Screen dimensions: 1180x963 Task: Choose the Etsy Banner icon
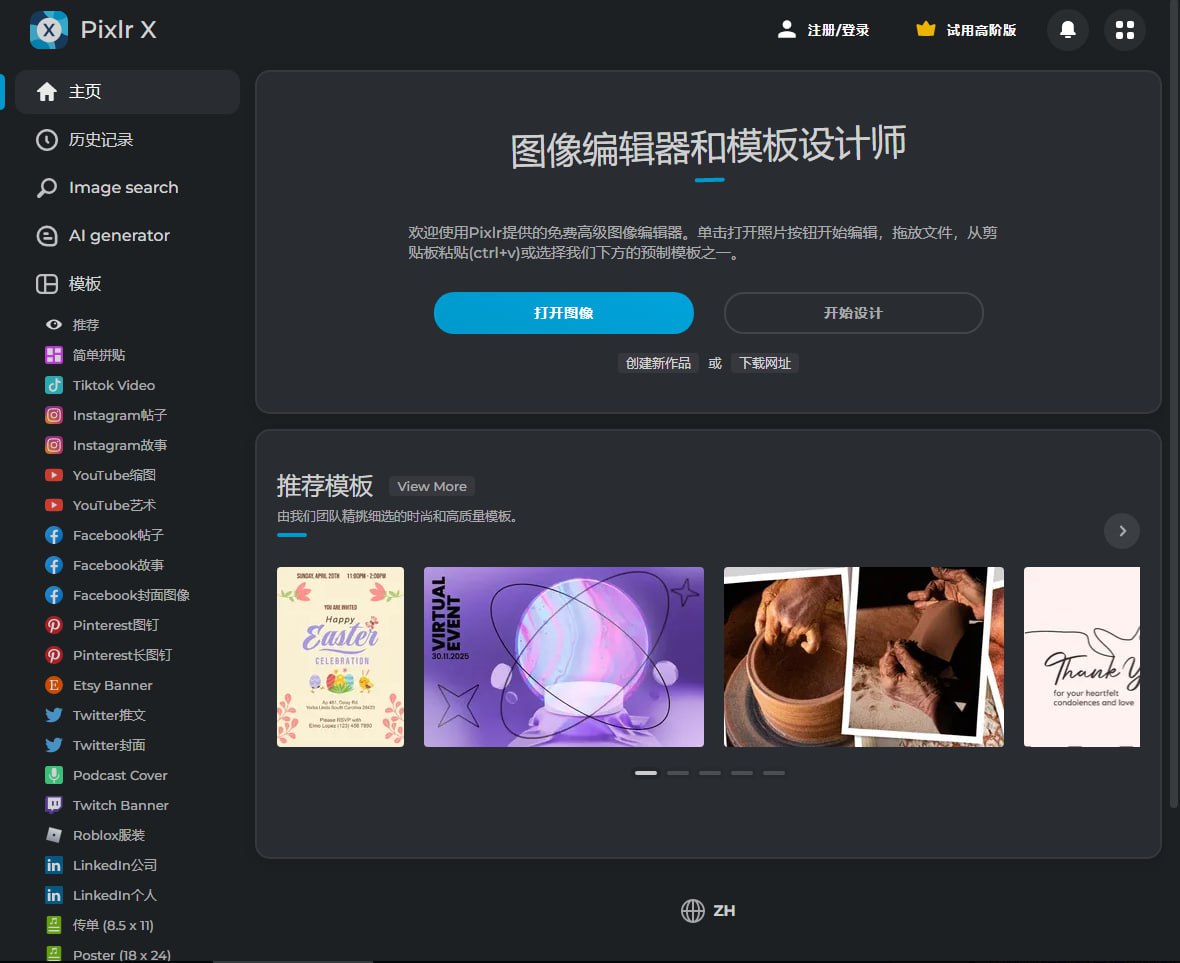tap(54, 685)
